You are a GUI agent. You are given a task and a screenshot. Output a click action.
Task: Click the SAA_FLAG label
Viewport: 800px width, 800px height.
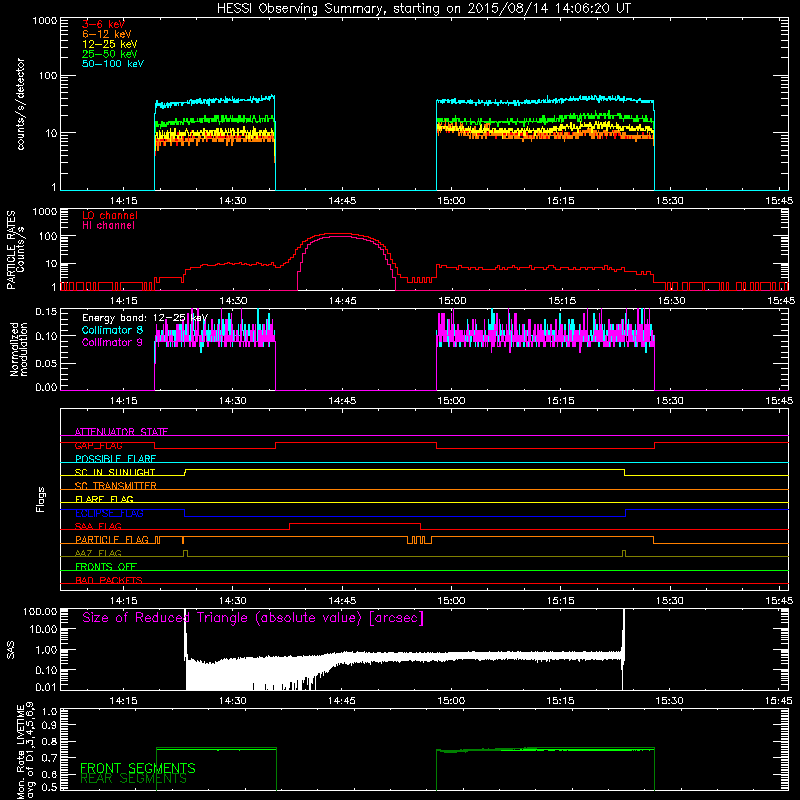tap(98, 526)
